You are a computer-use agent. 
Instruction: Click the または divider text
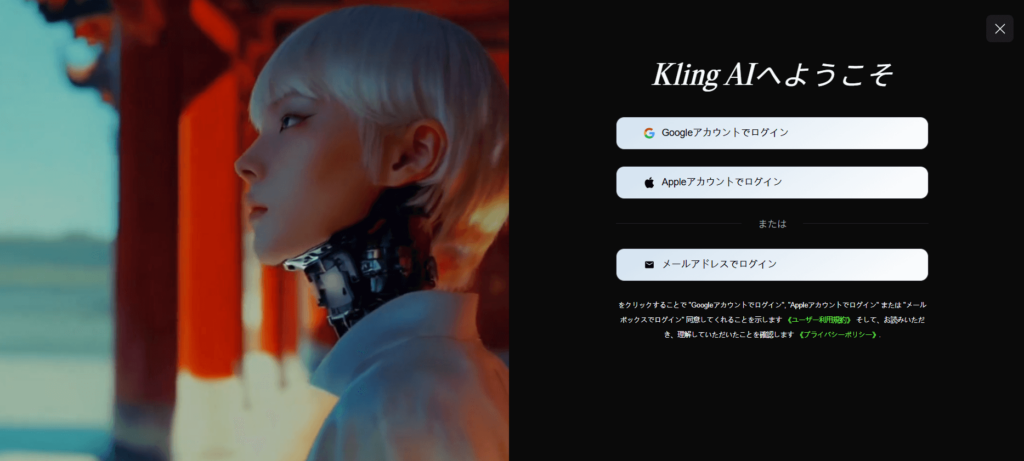pyautogui.click(x=772, y=224)
